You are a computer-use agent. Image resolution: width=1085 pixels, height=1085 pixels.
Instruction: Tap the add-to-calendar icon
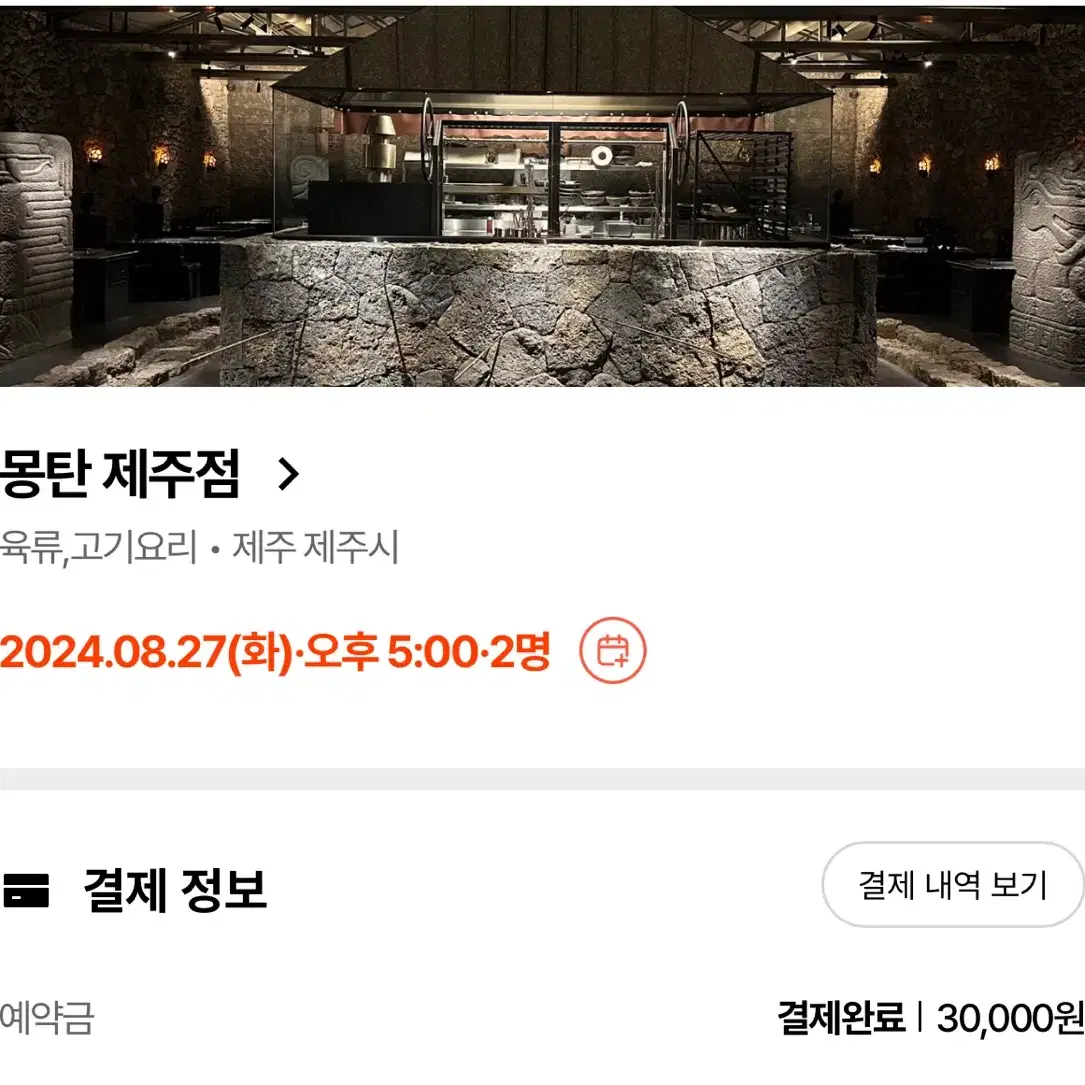612,650
